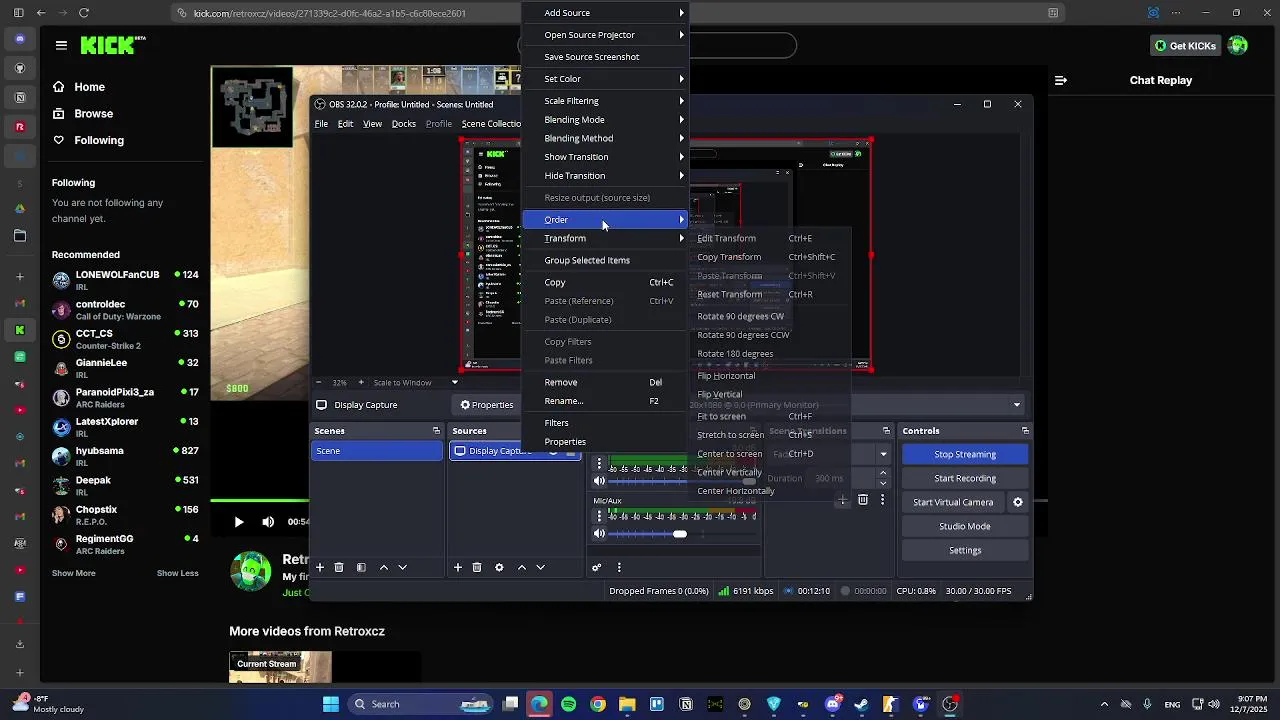1280x720 pixels.
Task: Open LONEWOLFanCUB recommended channel
Action: click(x=125, y=279)
